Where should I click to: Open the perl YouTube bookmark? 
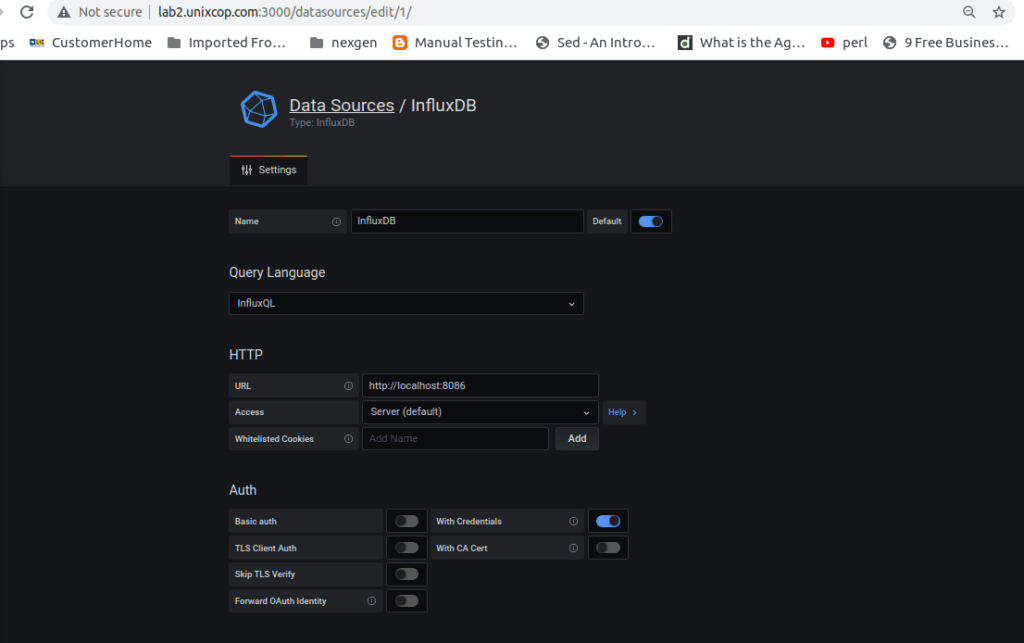tap(844, 42)
